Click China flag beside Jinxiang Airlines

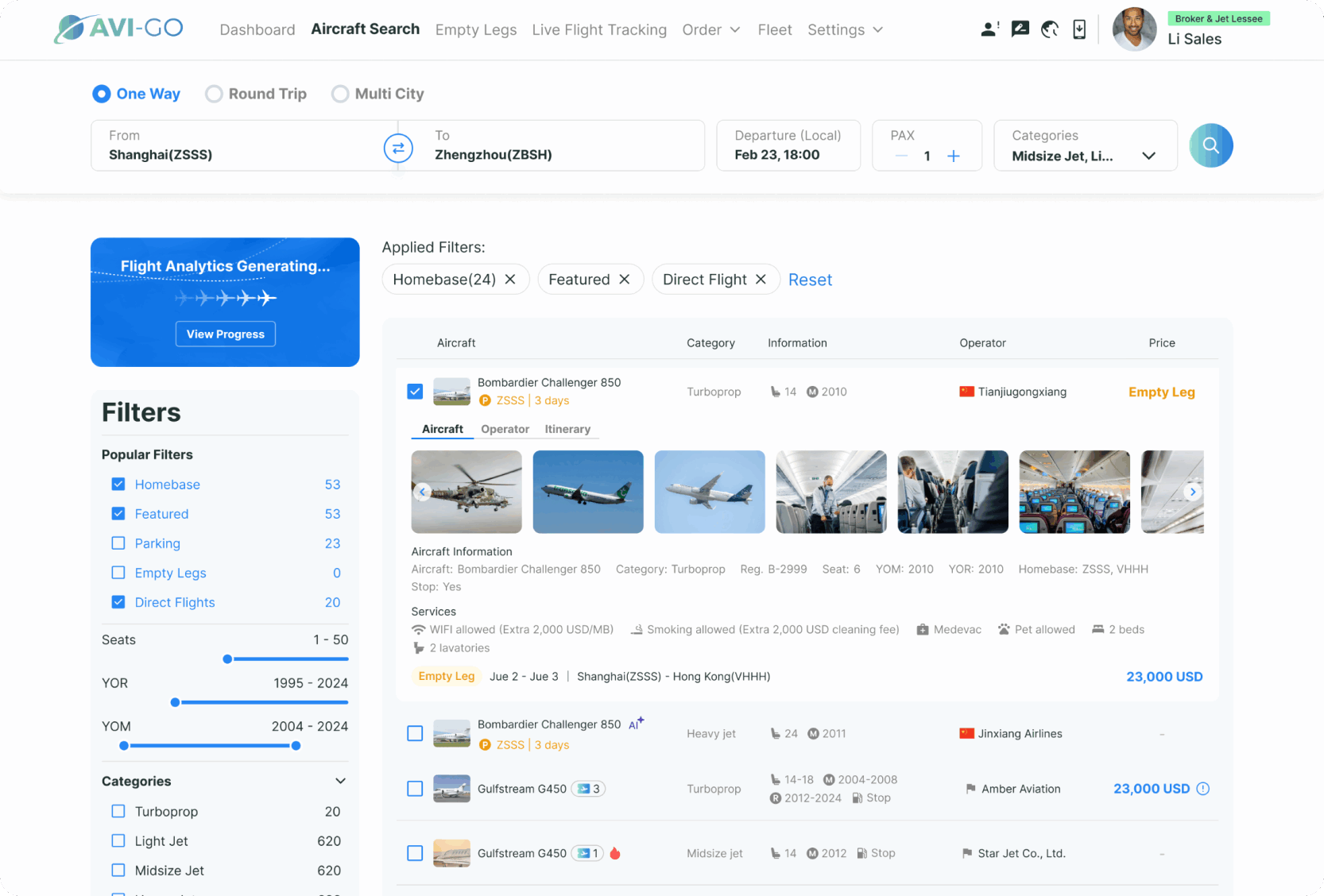(x=966, y=733)
